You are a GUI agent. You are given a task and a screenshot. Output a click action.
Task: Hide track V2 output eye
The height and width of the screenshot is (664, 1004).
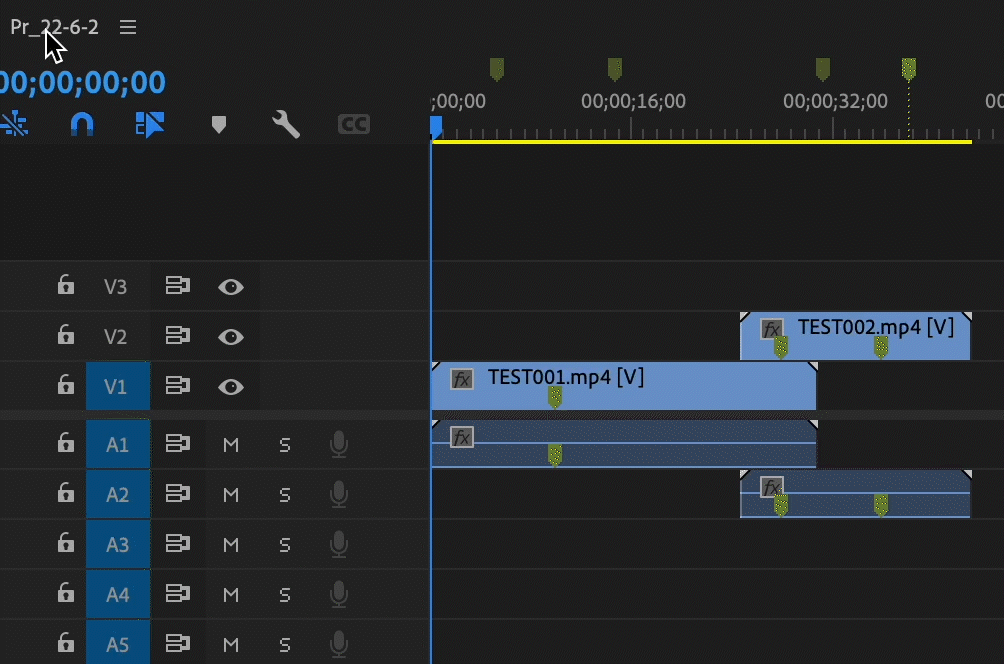(x=231, y=337)
